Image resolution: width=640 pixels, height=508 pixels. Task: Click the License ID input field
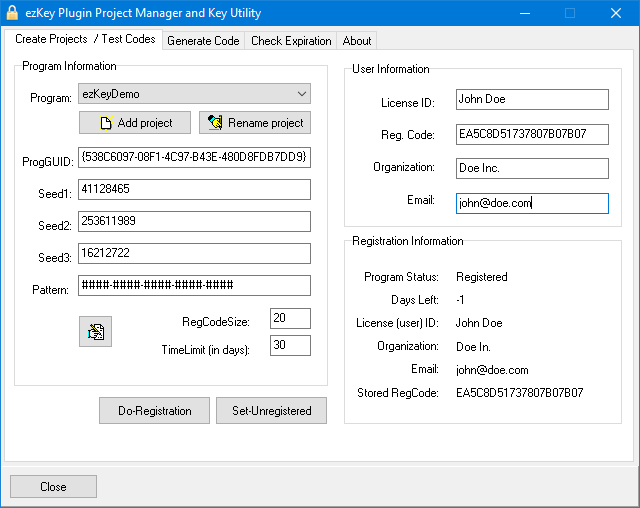click(532, 100)
